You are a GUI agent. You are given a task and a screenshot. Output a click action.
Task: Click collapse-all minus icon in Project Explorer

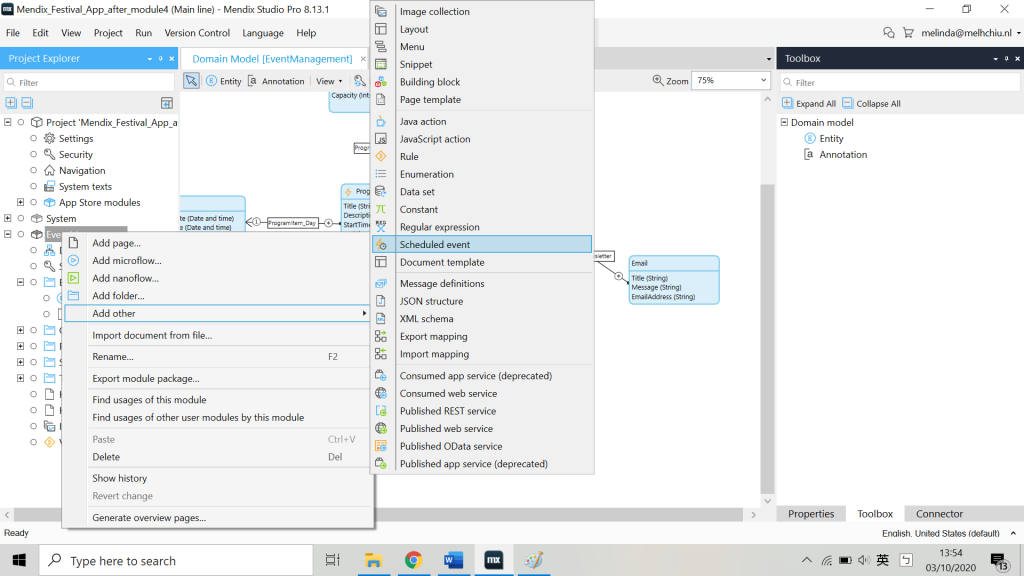[x=27, y=103]
